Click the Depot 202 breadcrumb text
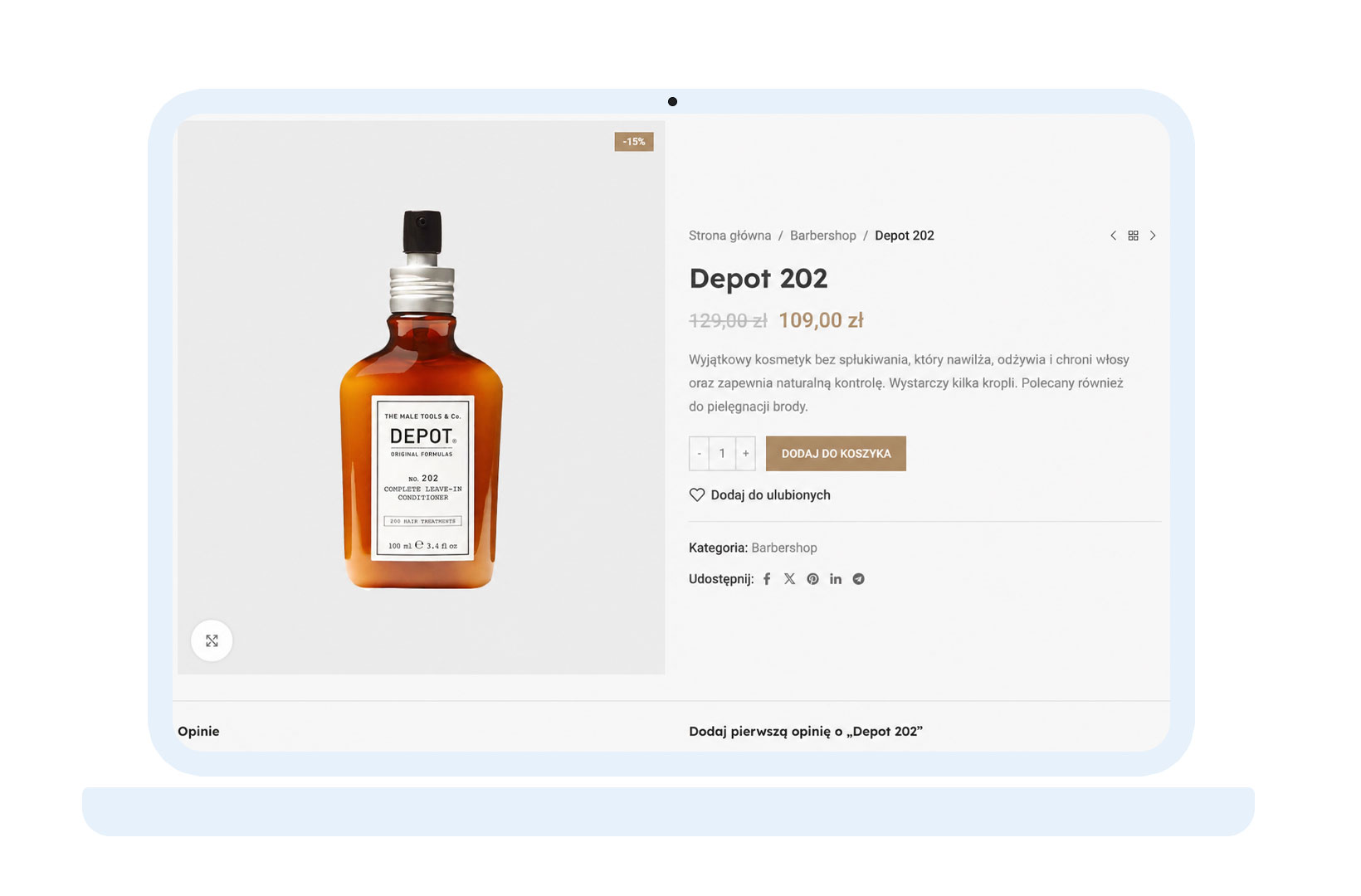1361x896 pixels. [905, 236]
